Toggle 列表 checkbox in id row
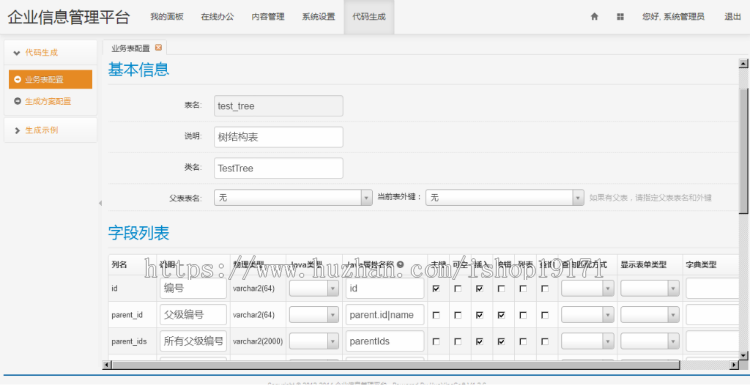The image size is (750, 385). point(523,289)
